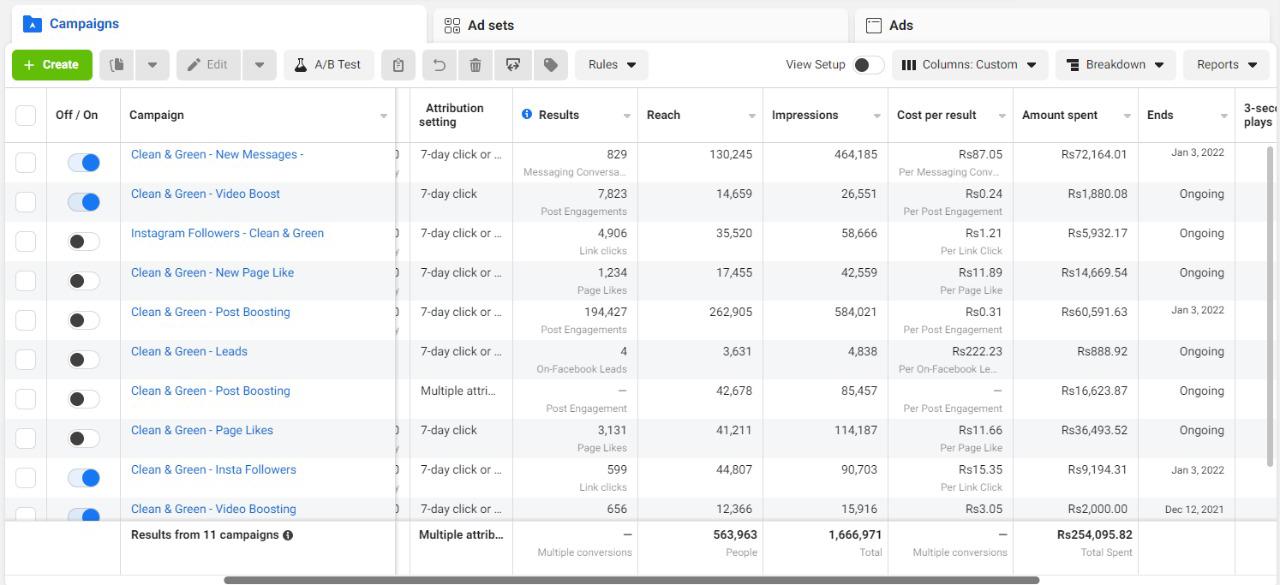Click the 563,963 total reach value
This screenshot has height=585, width=1280.
pyautogui.click(x=735, y=535)
